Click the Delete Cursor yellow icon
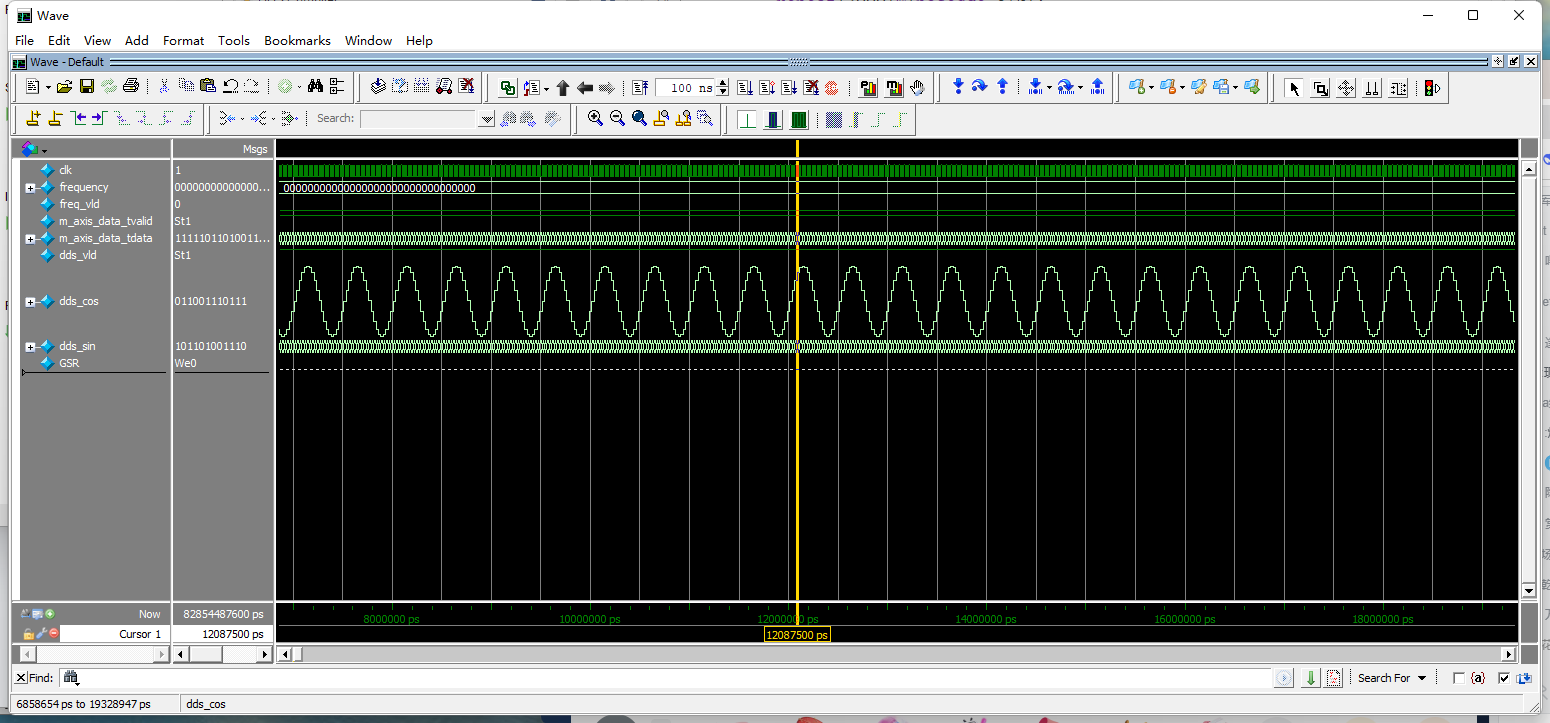This screenshot has height=723, width=1550. [56, 118]
